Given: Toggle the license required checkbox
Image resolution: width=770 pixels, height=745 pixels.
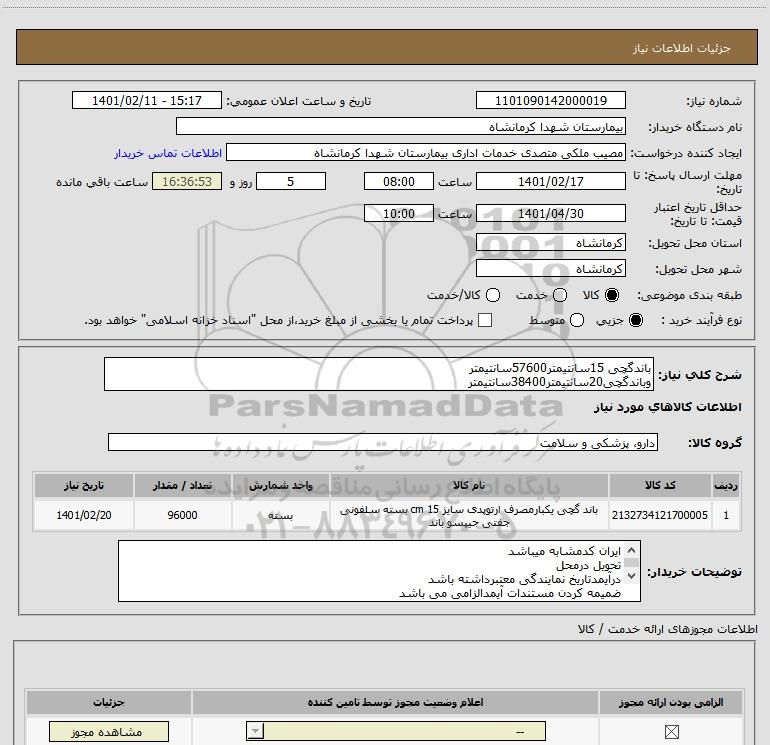Looking at the screenshot, I should pyautogui.click(x=671, y=732).
